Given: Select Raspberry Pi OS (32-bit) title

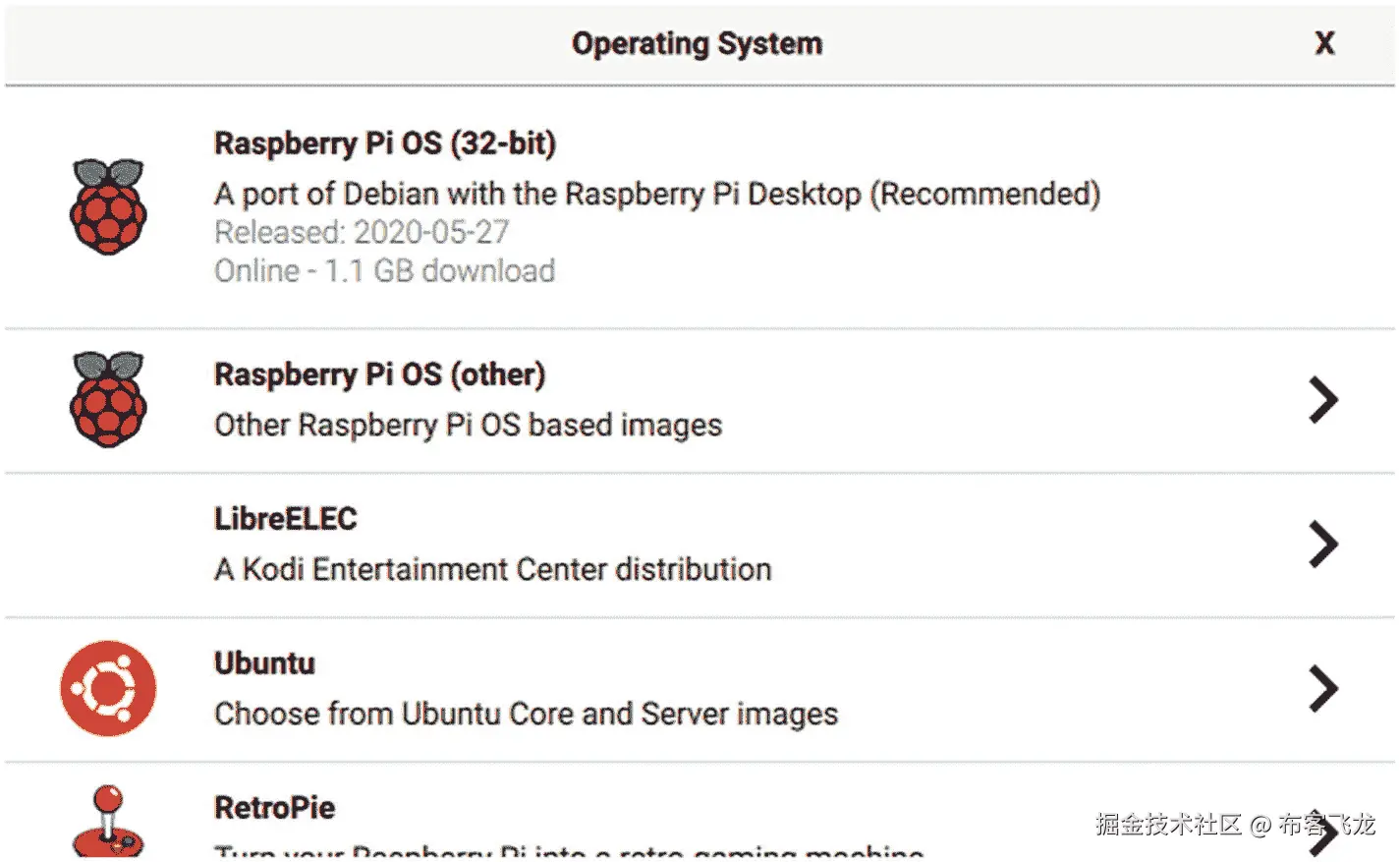Looking at the screenshot, I should [385, 144].
